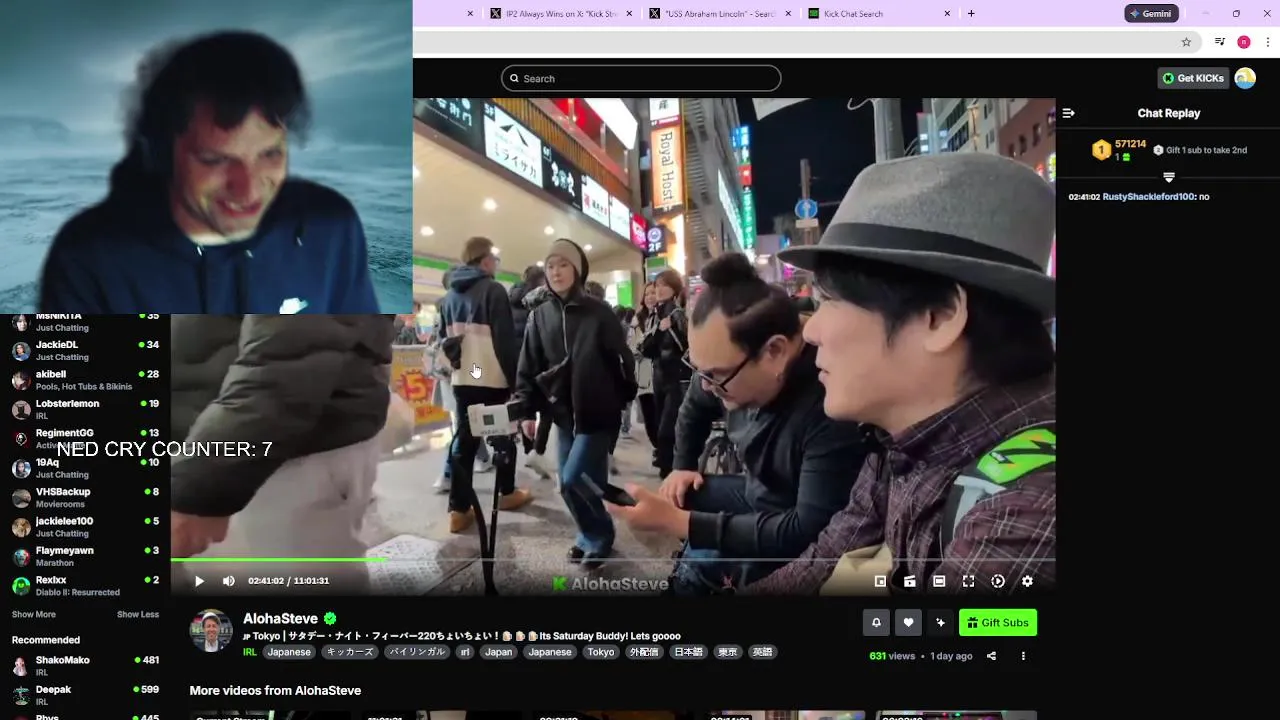Select the バイリンガル tag
1280x720 pixels.
[x=417, y=652]
